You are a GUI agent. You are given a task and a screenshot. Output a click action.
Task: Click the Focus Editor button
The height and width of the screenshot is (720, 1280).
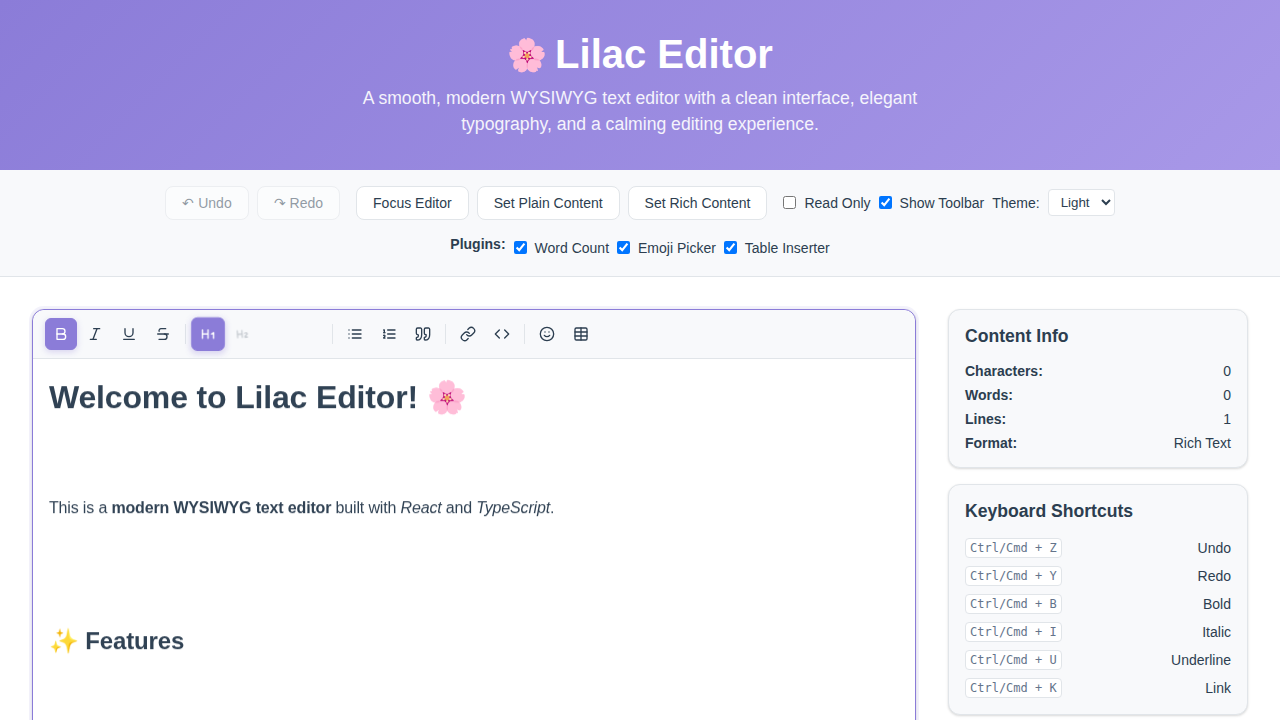pos(412,202)
